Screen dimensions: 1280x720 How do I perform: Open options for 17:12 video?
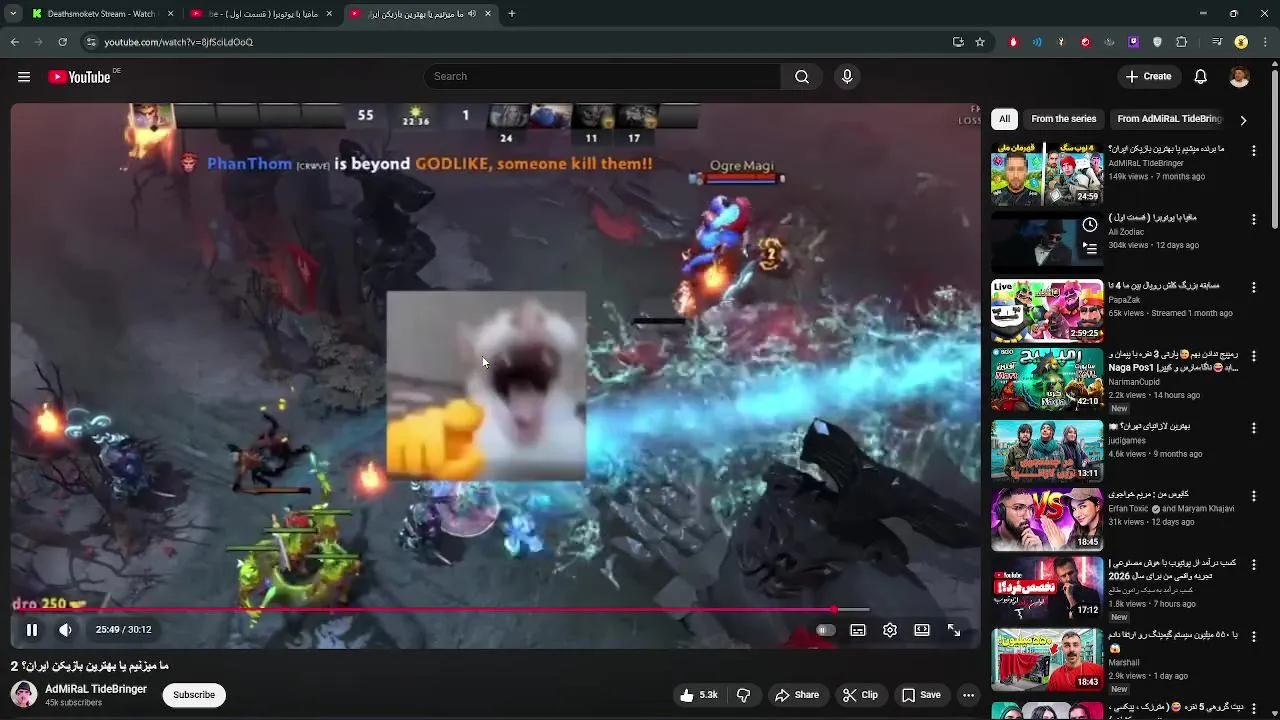(x=1254, y=565)
